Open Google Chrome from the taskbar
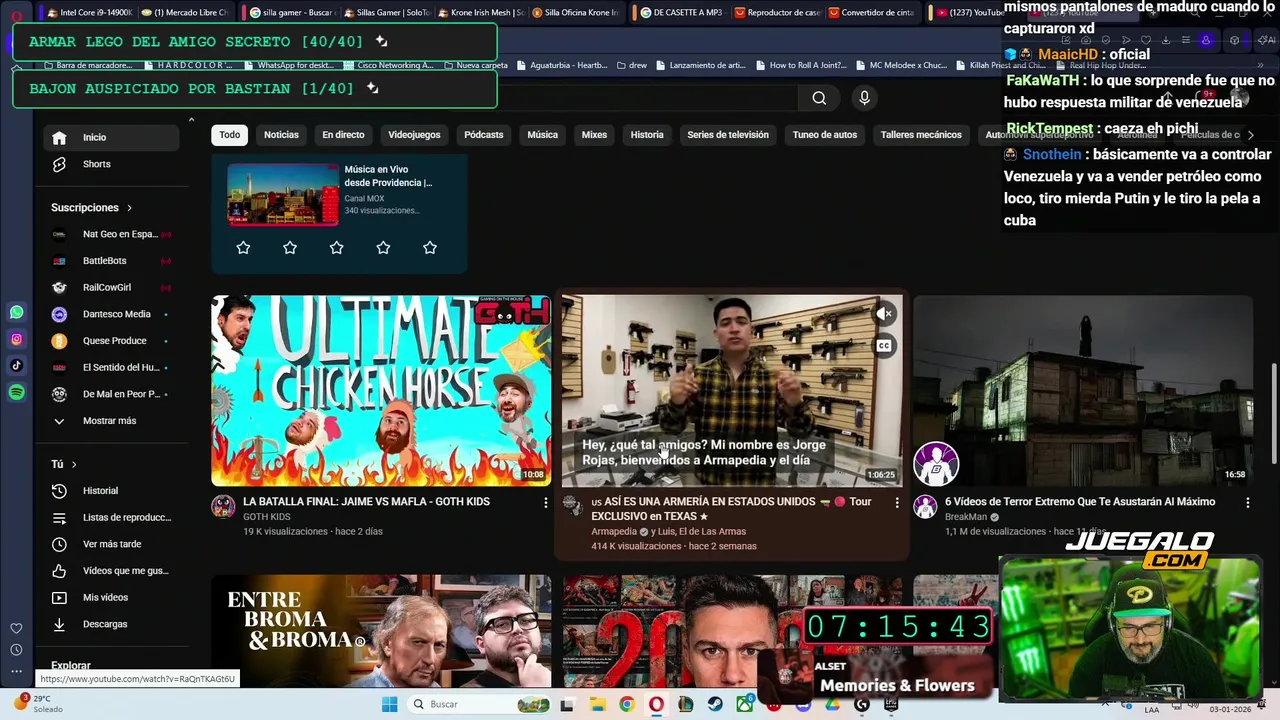The image size is (1280, 720). 626,704
